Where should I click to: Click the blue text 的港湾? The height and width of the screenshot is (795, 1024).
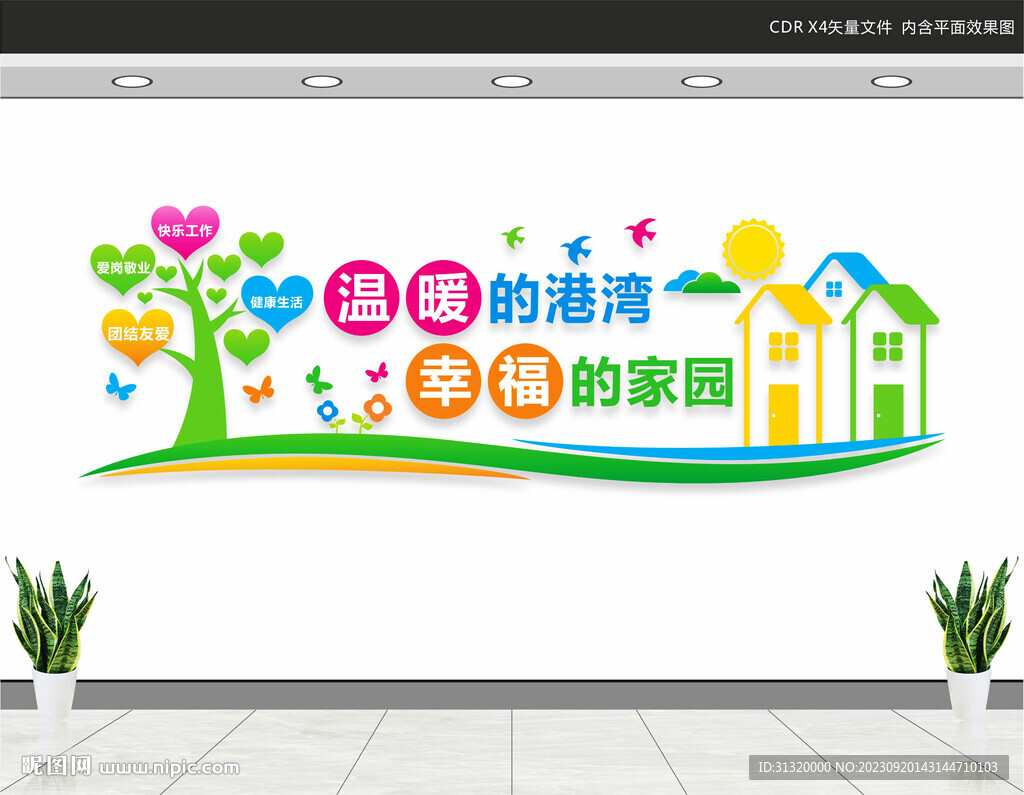[571, 299]
